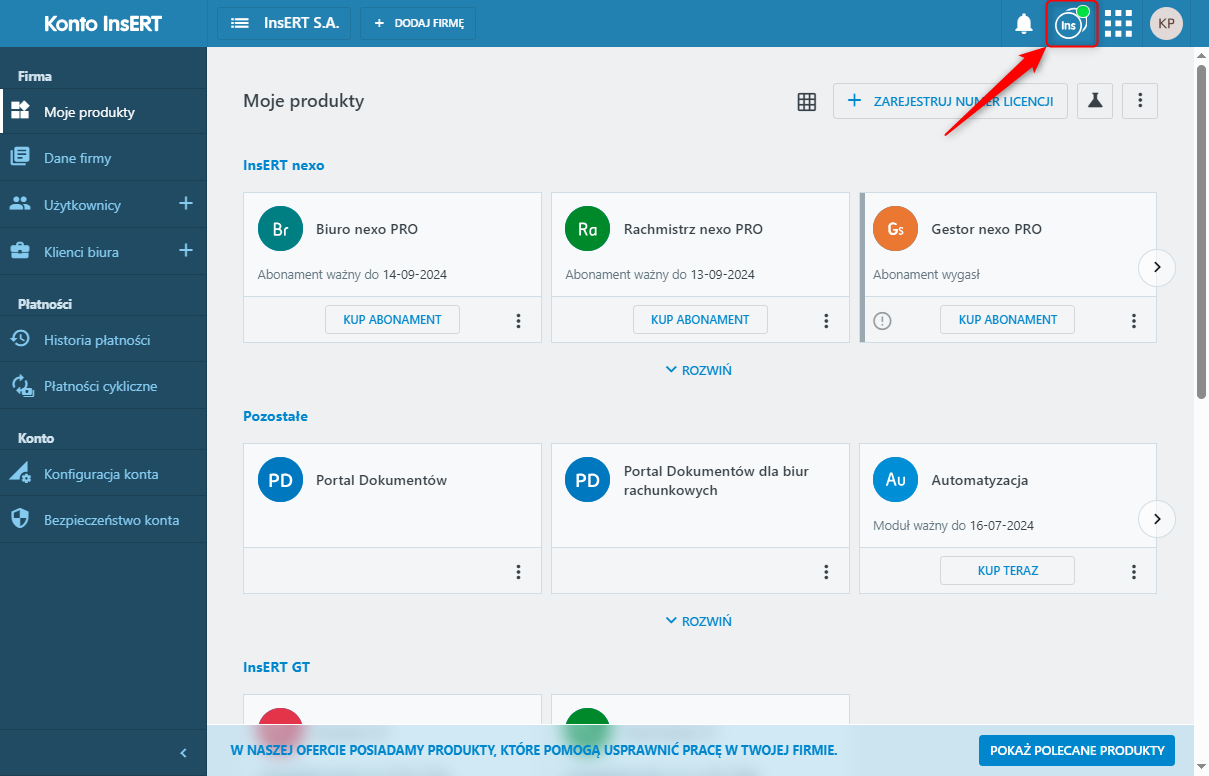Viewport: 1209px width, 776px height.
Task: Click the lab flask icon button
Action: pyautogui.click(x=1096, y=101)
